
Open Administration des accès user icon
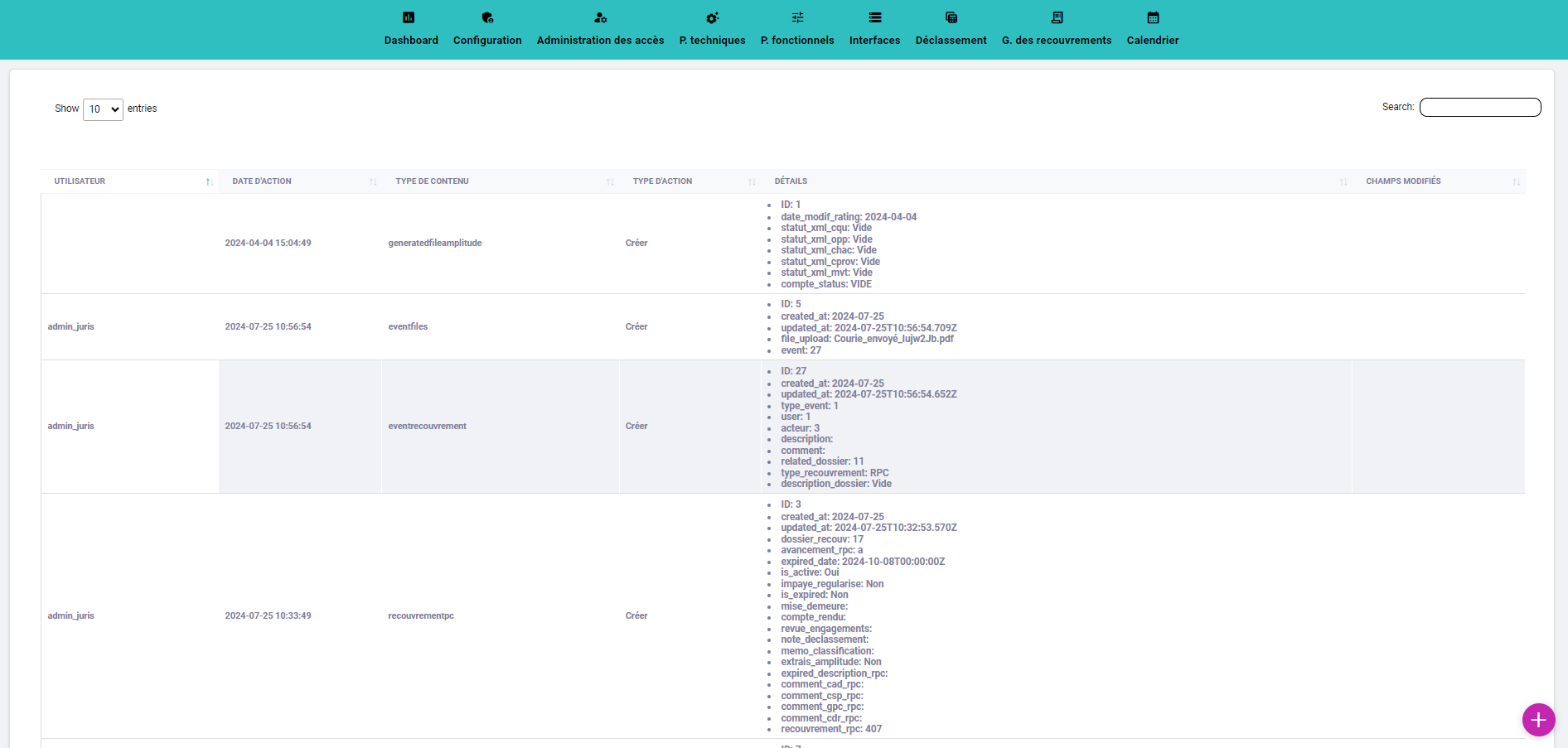click(600, 17)
